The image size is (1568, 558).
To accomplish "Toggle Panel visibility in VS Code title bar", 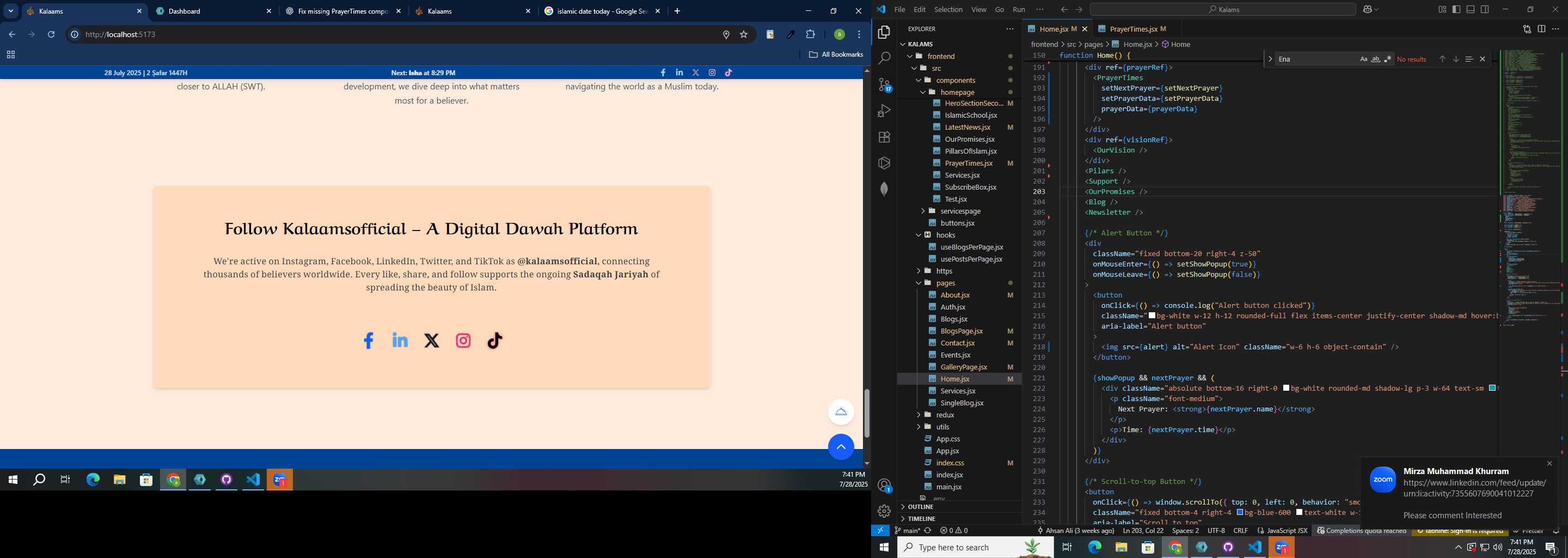I will 1471,9.
